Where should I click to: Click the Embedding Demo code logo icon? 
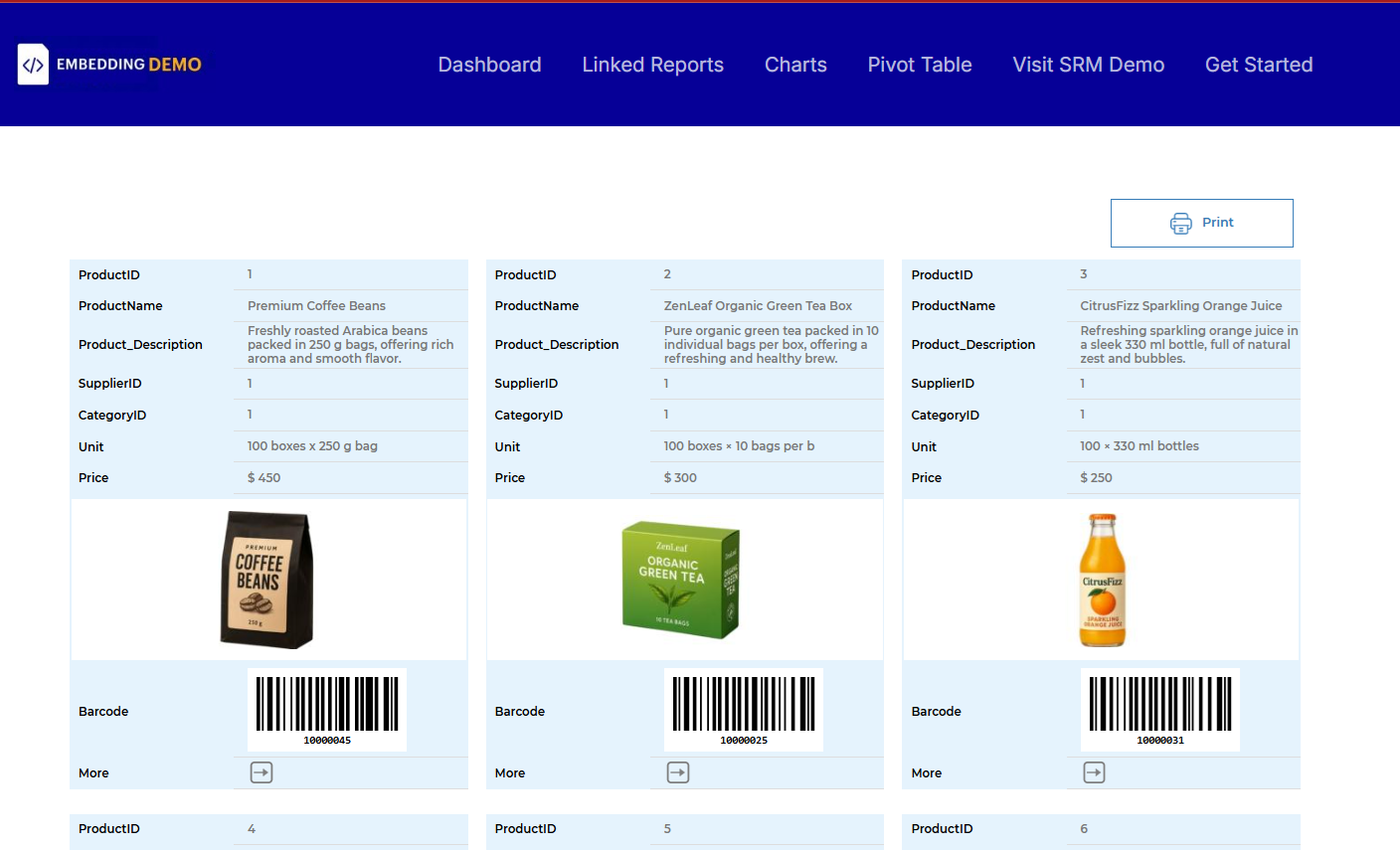[x=33, y=64]
